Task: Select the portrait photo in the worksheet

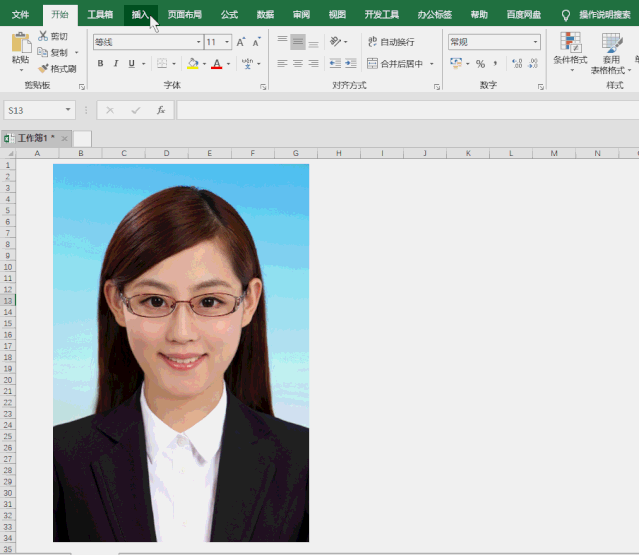Action: [181, 352]
